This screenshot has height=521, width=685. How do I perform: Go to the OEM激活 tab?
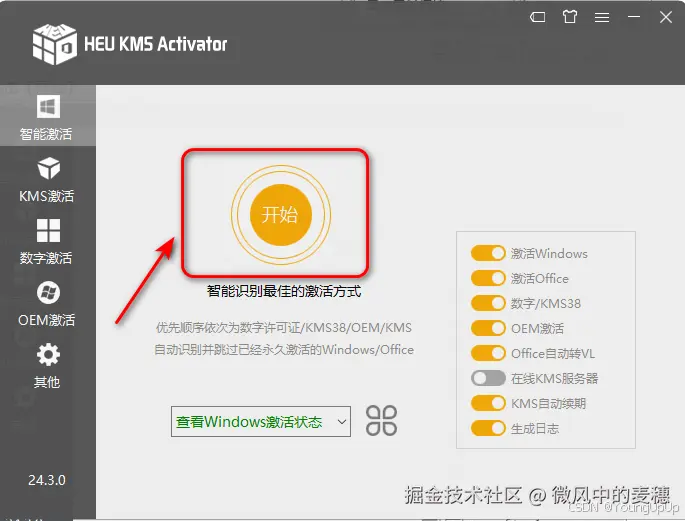(x=47, y=304)
